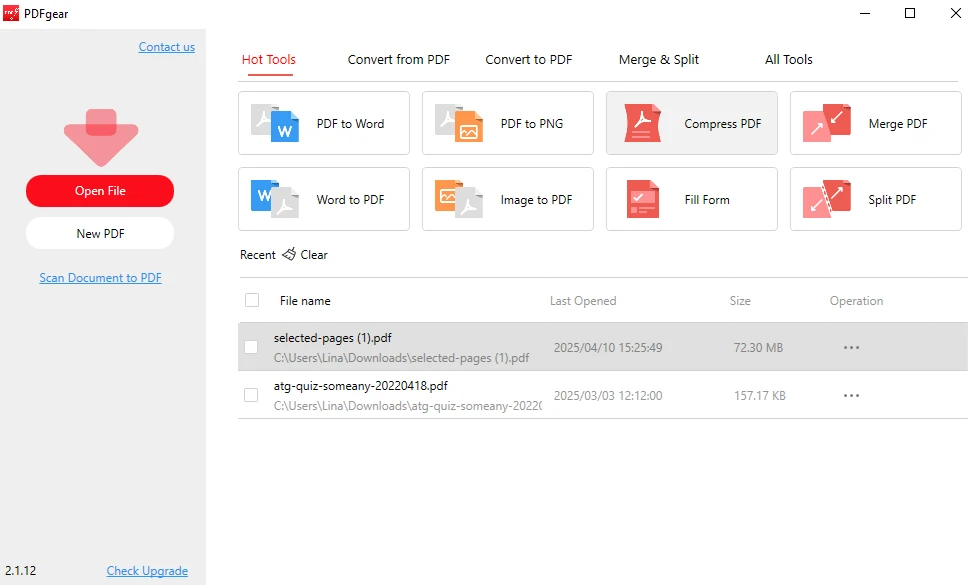
Task: Tick the select-all checkbox in file header
Action: point(252,300)
